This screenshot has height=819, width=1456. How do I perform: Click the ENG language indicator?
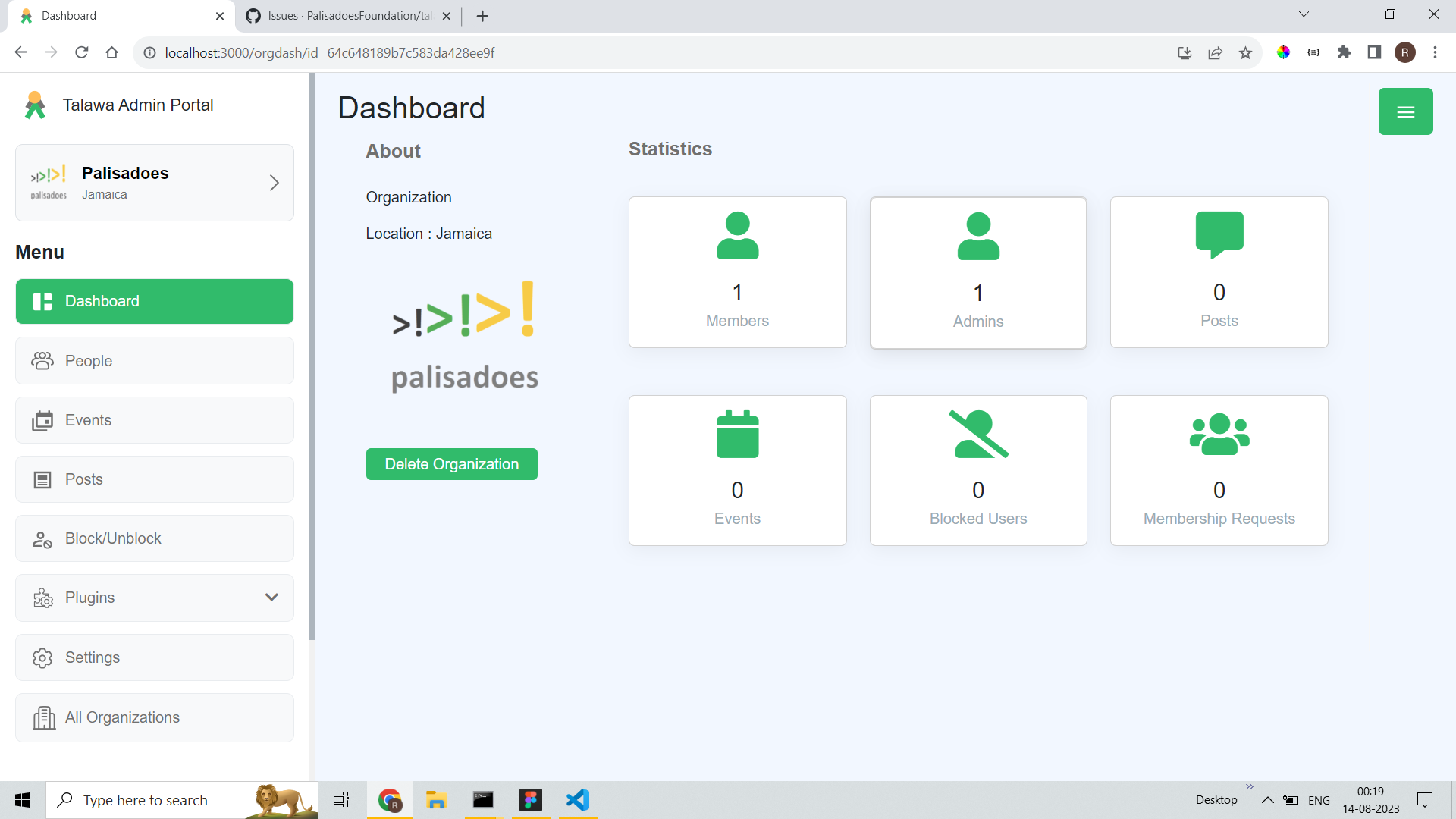coord(1319,800)
